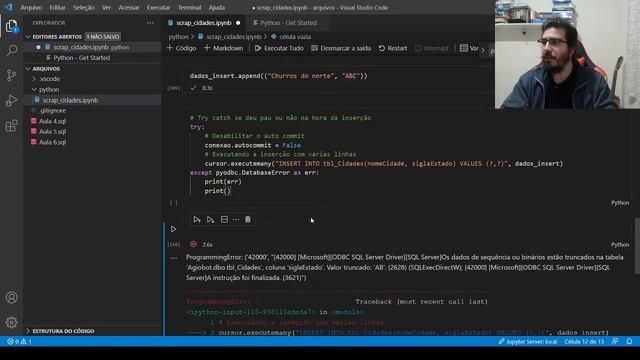Click célula vazia breadcrumb segment
Image resolution: width=640 pixels, height=360 pixels.
pyautogui.click(x=291, y=37)
